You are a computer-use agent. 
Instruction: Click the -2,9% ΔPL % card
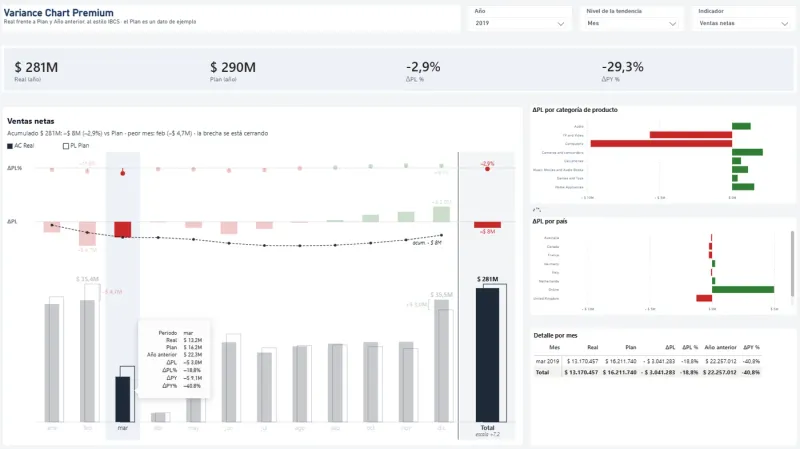423,71
